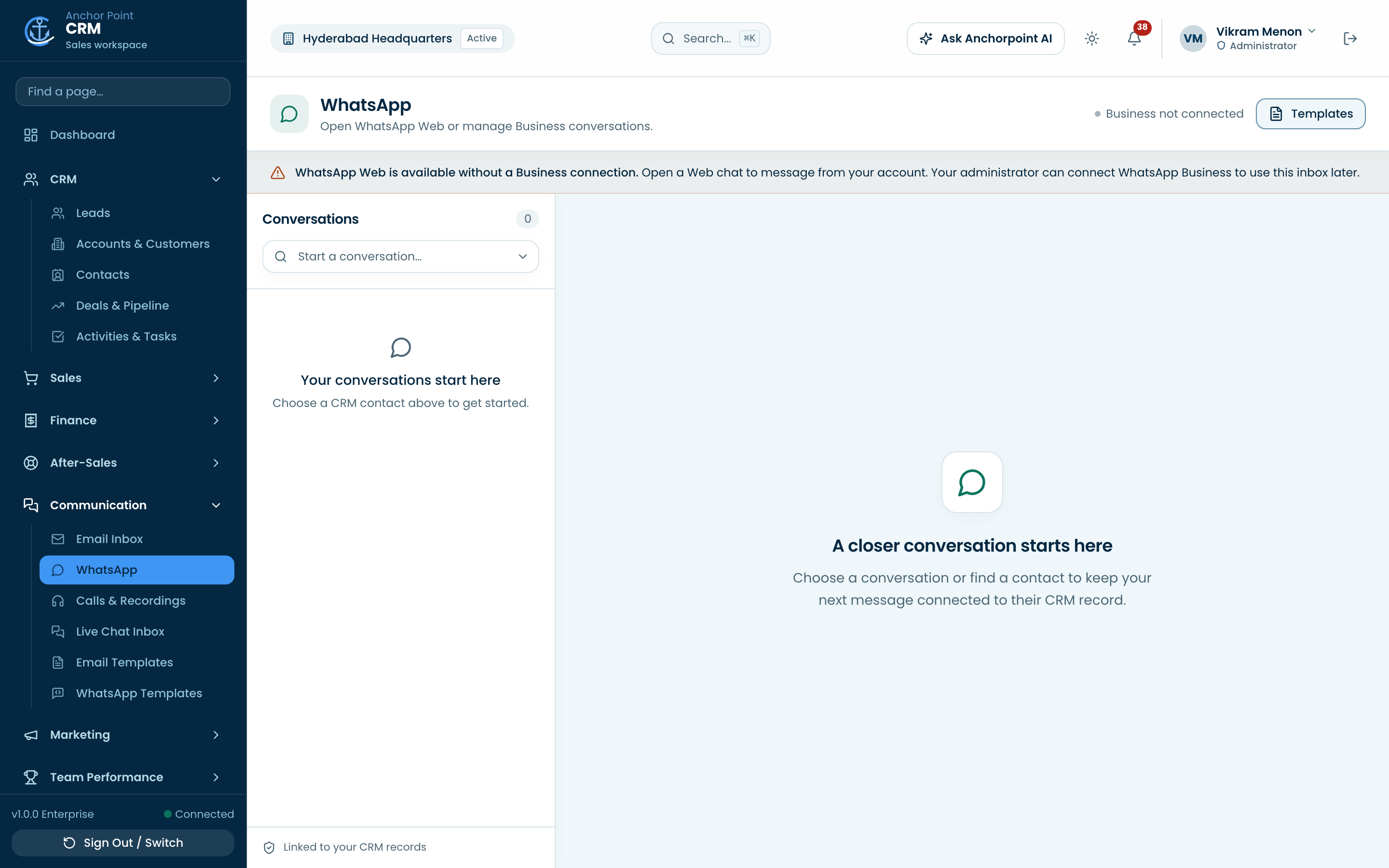The width and height of the screenshot is (1389, 868).
Task: Collapse the CRM sidebar section chevron
Action: (216, 179)
